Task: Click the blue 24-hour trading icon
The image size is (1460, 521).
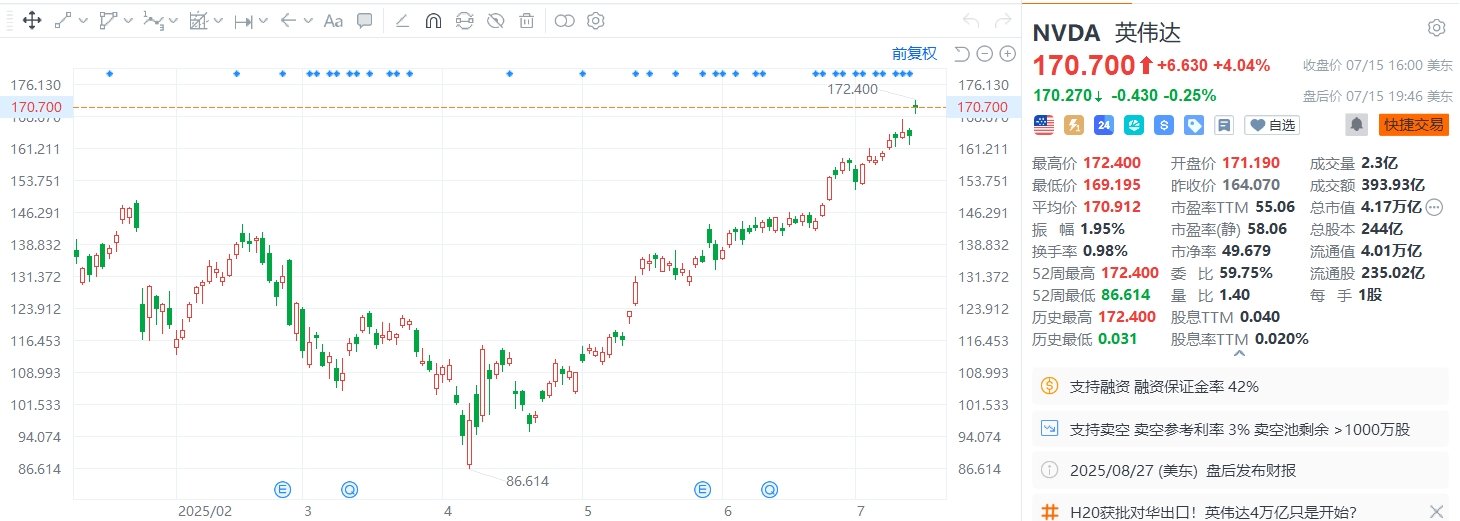Action: [1104, 125]
